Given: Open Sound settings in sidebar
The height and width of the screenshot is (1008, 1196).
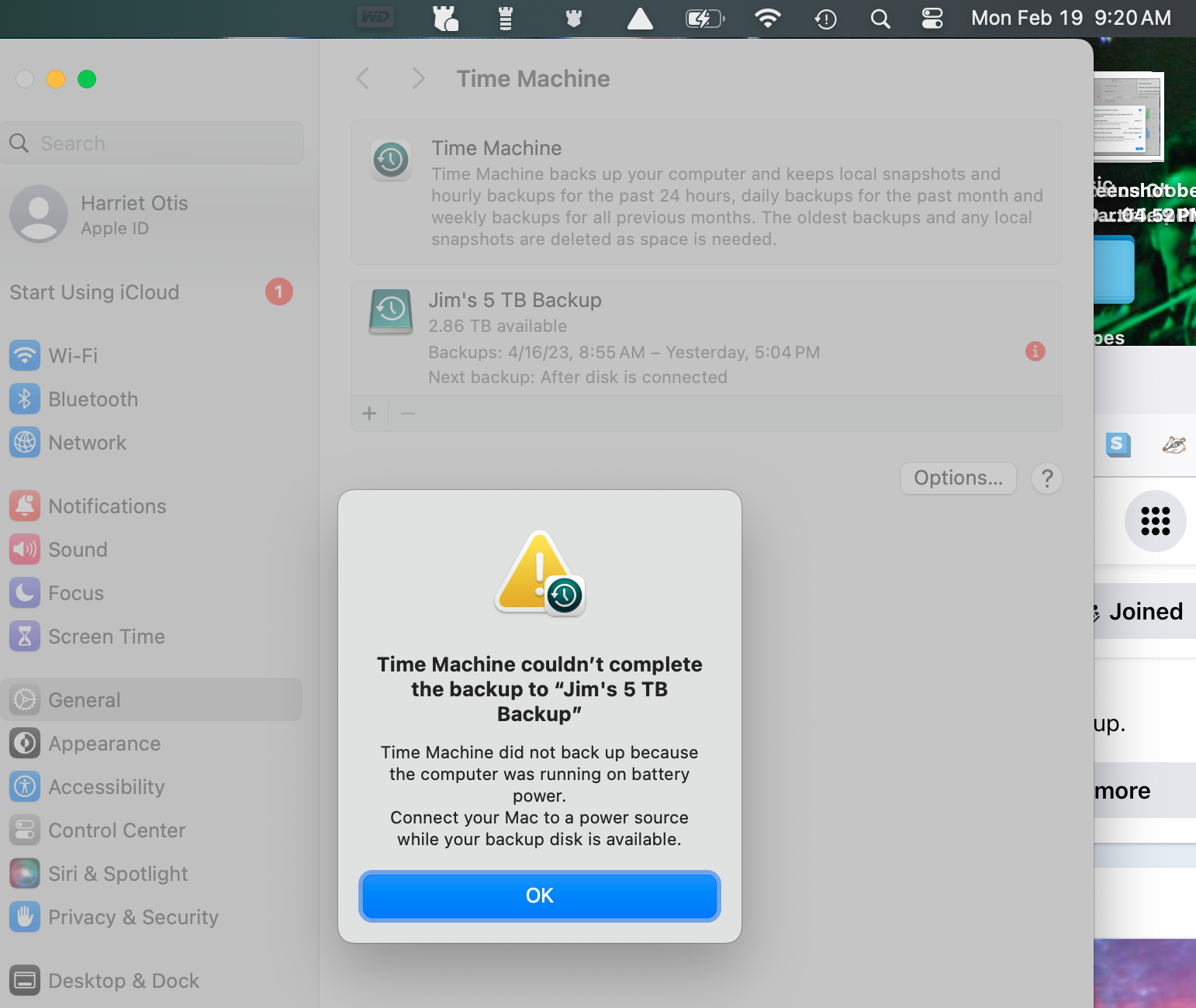Looking at the screenshot, I should (x=152, y=550).
